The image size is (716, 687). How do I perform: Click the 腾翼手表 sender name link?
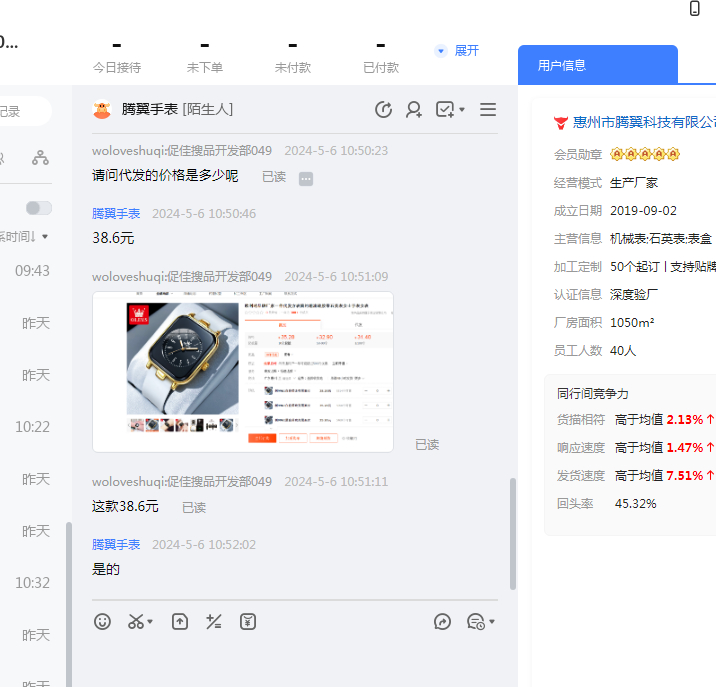coord(116,213)
